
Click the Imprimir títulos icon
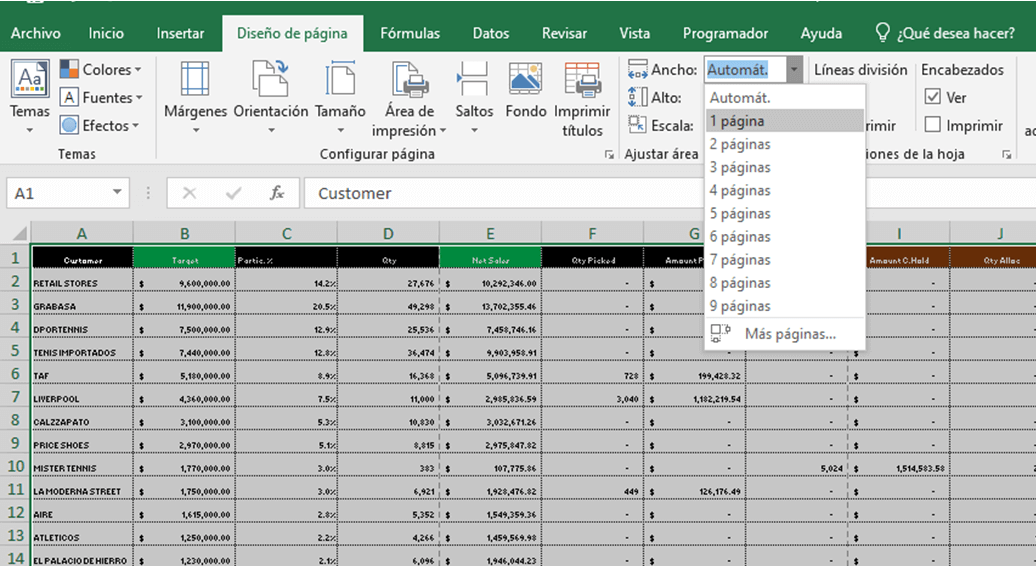point(582,79)
